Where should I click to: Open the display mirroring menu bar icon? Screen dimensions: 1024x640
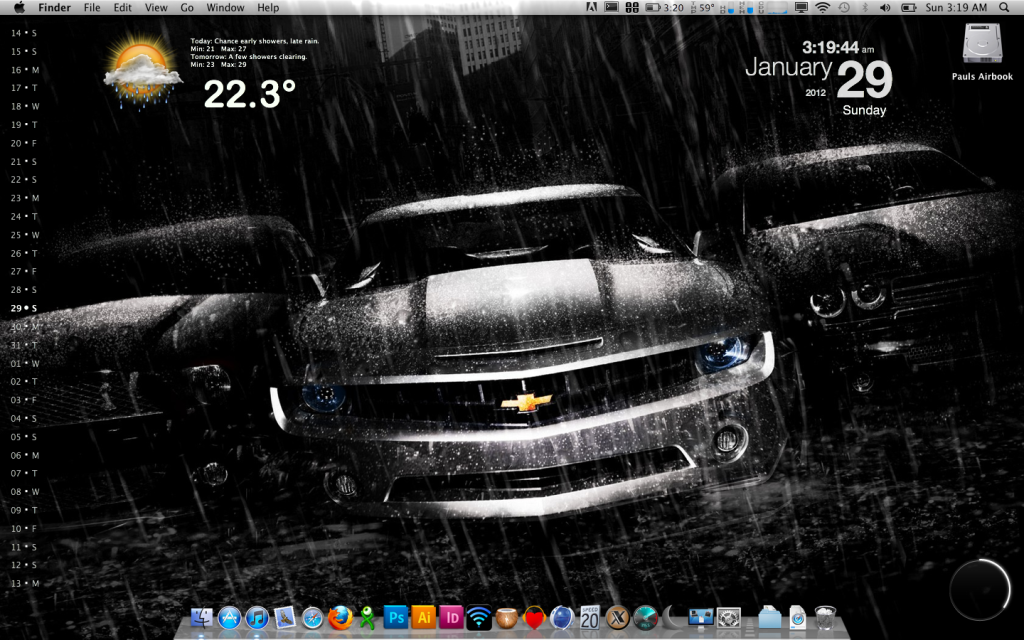click(801, 7)
